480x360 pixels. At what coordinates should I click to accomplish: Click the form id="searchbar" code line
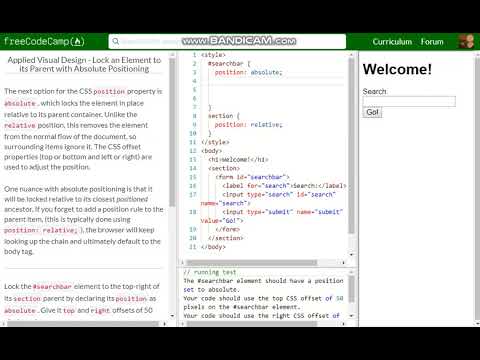(252, 177)
